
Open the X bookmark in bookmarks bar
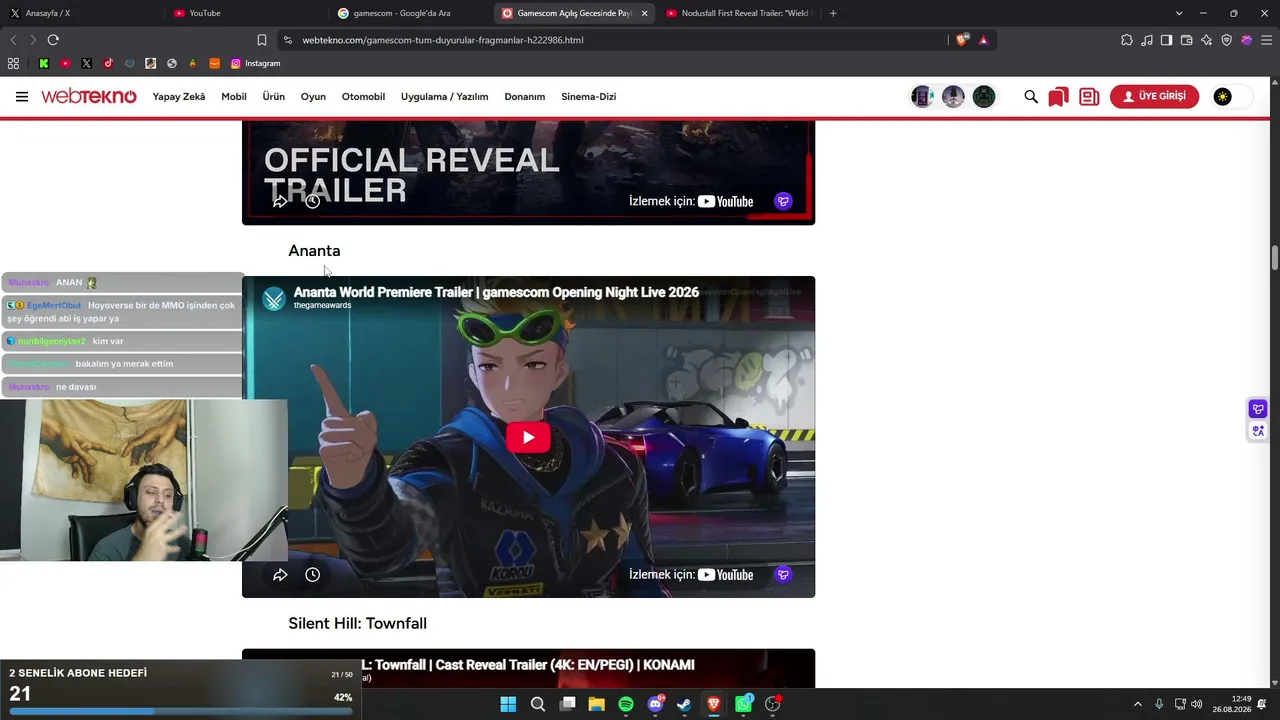[x=87, y=63]
